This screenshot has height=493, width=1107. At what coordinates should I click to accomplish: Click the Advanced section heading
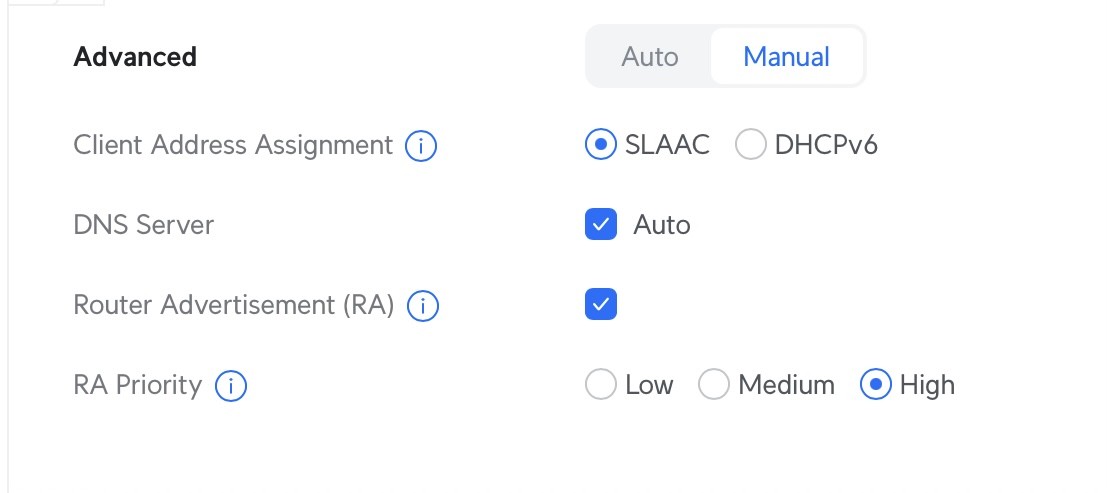(135, 57)
